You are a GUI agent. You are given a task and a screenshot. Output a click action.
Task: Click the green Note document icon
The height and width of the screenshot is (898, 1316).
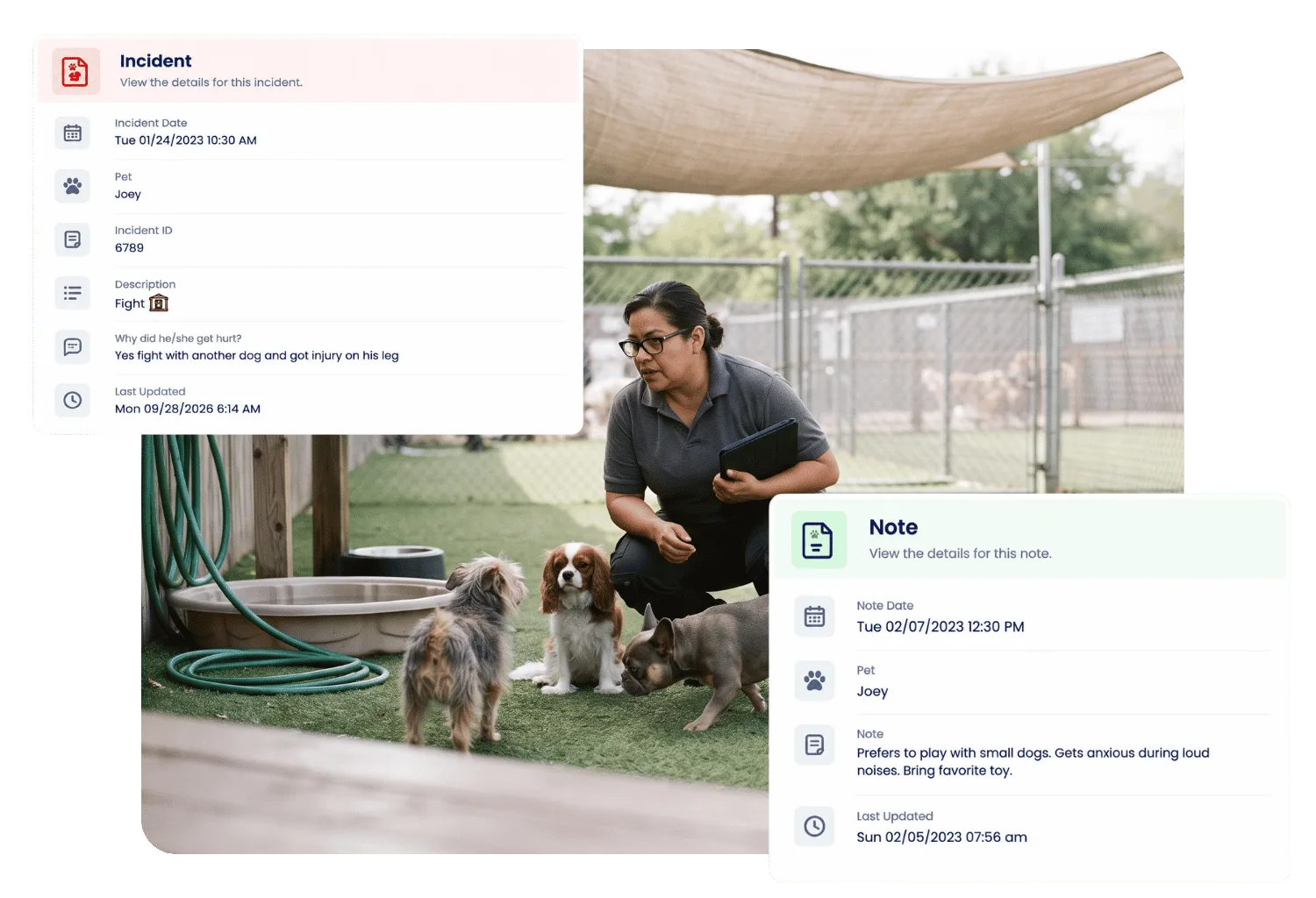[819, 539]
